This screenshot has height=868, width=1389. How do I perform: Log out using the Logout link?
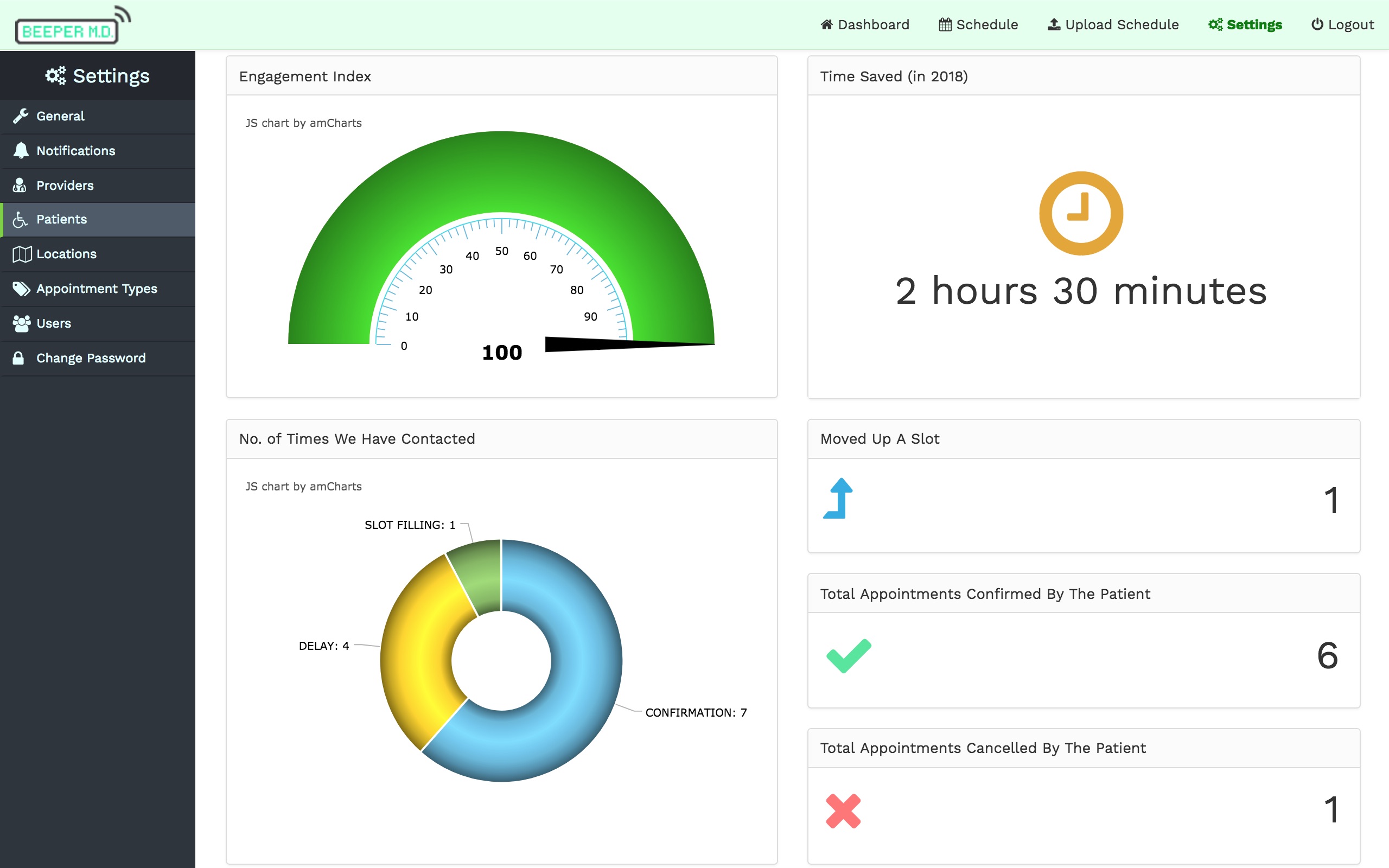pos(1342,25)
